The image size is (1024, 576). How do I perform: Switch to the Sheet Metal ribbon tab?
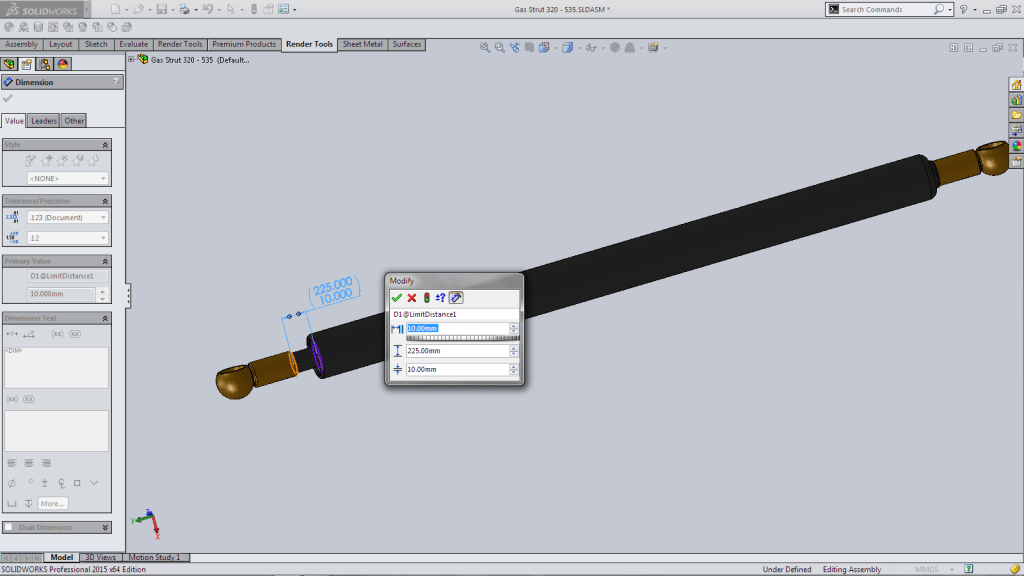362,44
